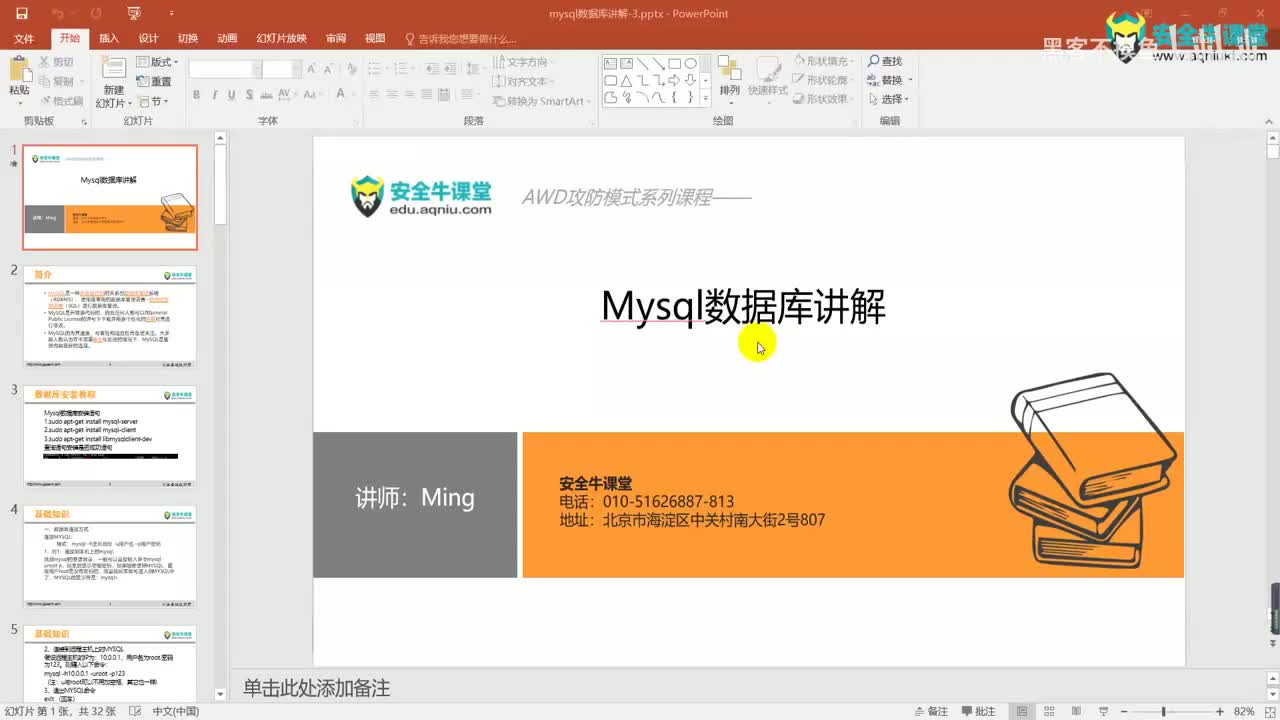The width and height of the screenshot is (1280, 720).
Task: Open the font size combo box
Action: pos(281,69)
